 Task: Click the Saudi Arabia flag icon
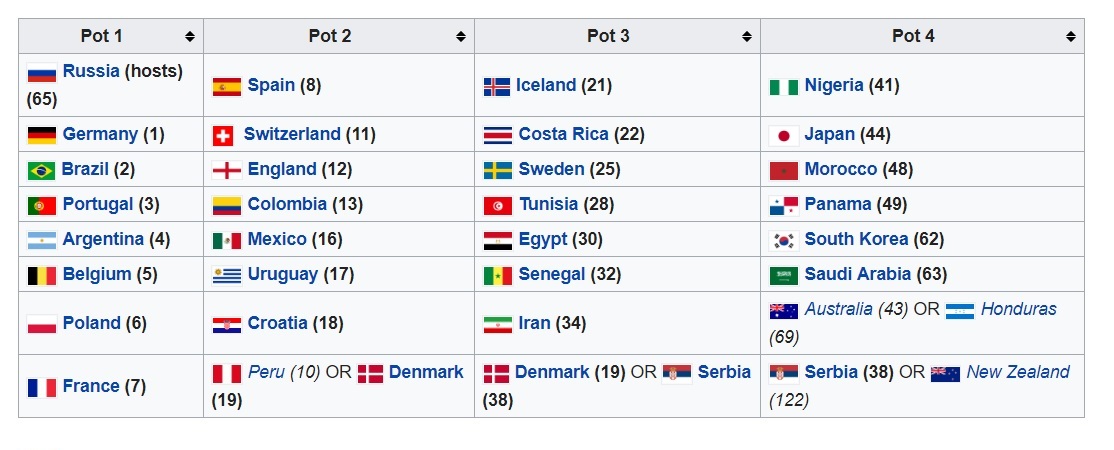point(783,275)
